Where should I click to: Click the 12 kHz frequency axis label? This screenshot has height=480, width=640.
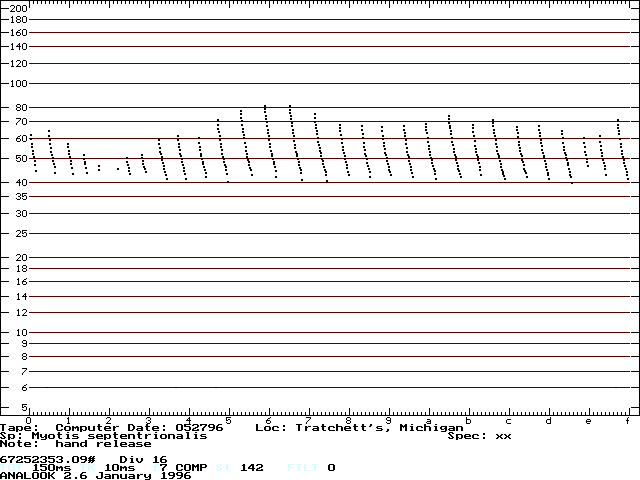pyautogui.click(x=20, y=313)
